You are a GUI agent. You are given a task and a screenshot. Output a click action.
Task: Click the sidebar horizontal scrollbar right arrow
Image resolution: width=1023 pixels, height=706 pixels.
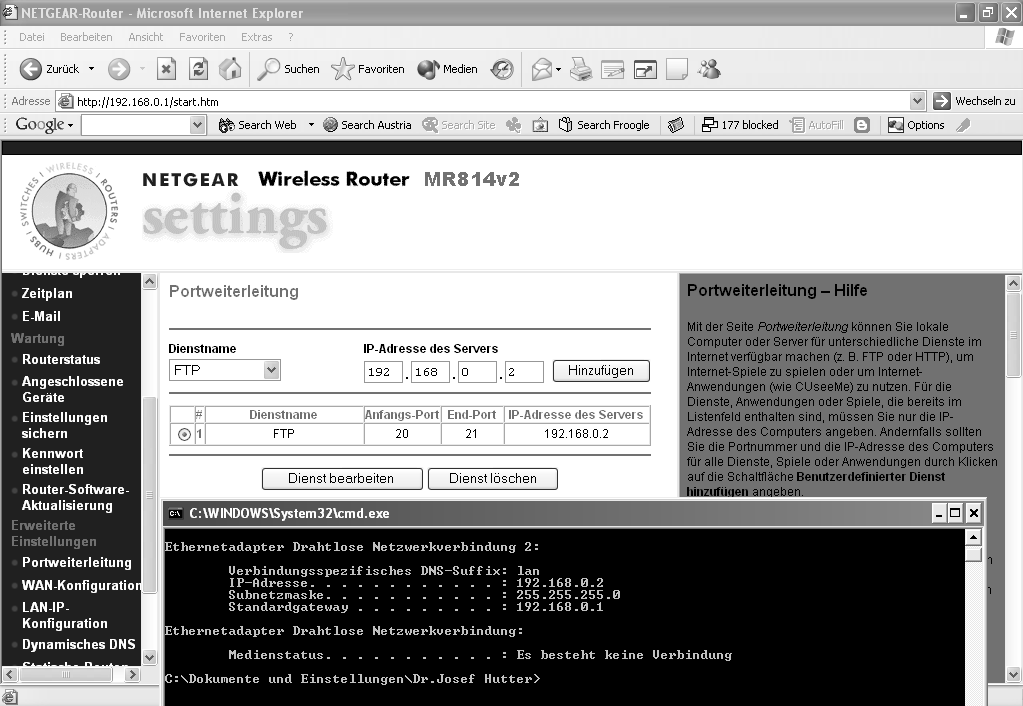point(132,674)
